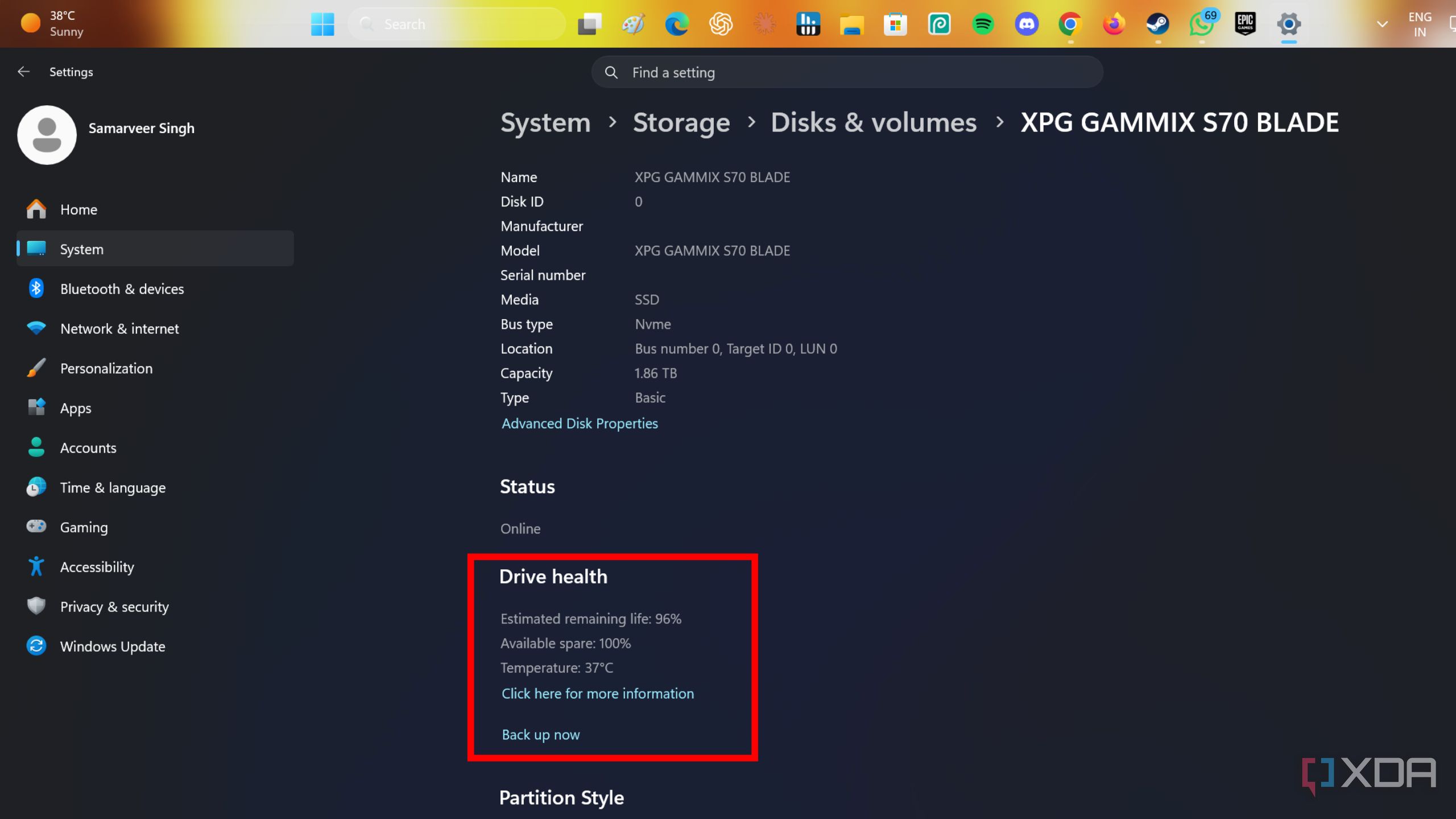Open Firefox from the taskbar
Viewport: 1456px width, 819px height.
(1114, 24)
